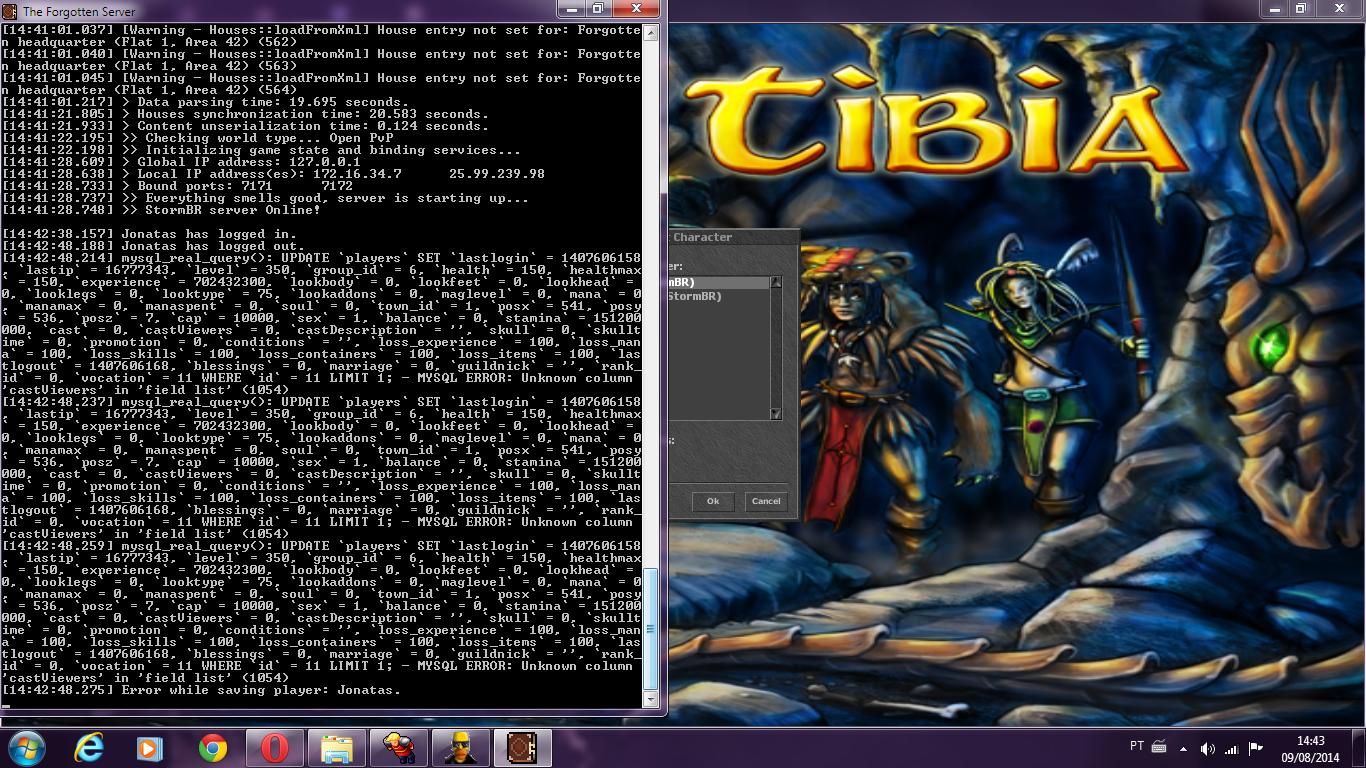This screenshot has width=1366, height=768.
Task: Switch to Opera browser in the taskbar
Action: 274,748
